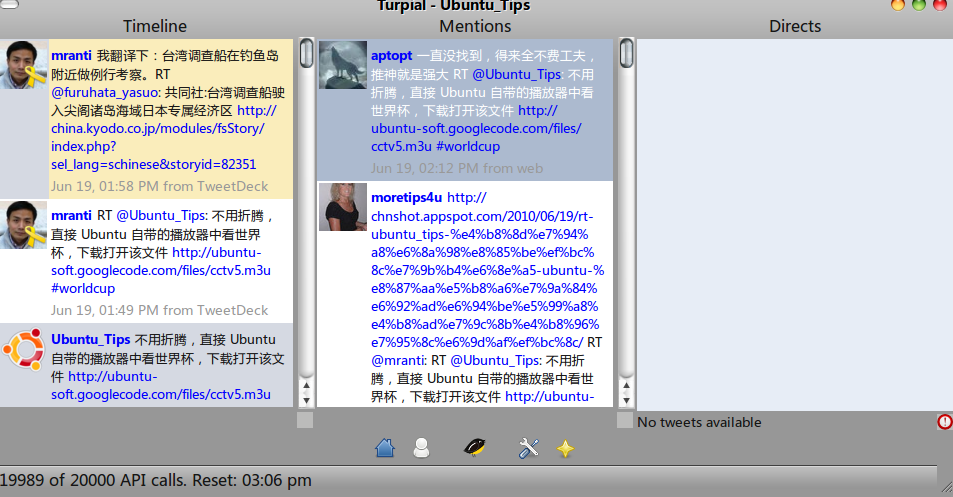Open the Home icon in bottom toolbar
Image resolution: width=953 pixels, height=497 pixels.
pos(385,449)
